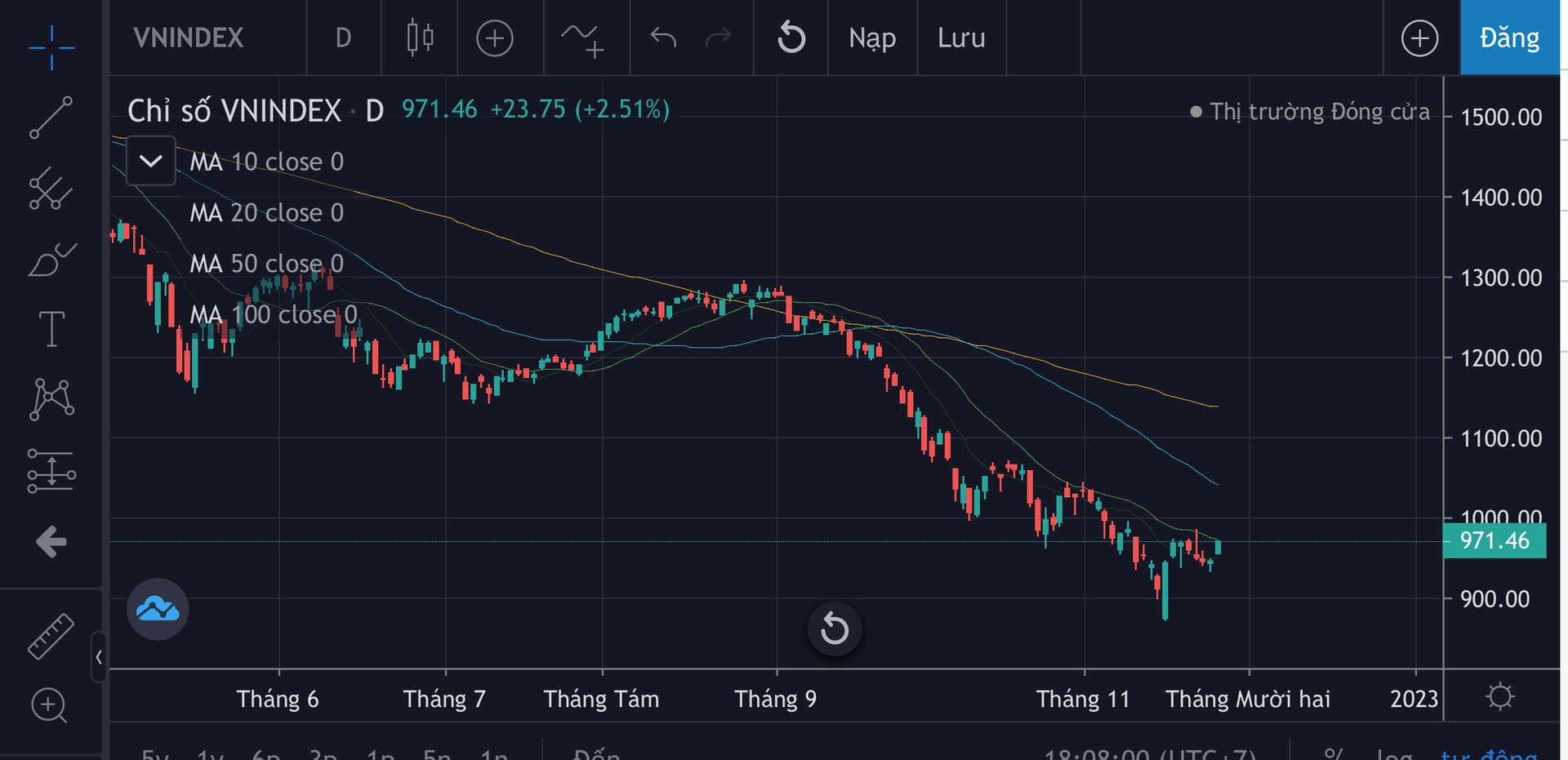Open the indicators menu icon
Screen dimensions: 1568x760
pos(582,38)
